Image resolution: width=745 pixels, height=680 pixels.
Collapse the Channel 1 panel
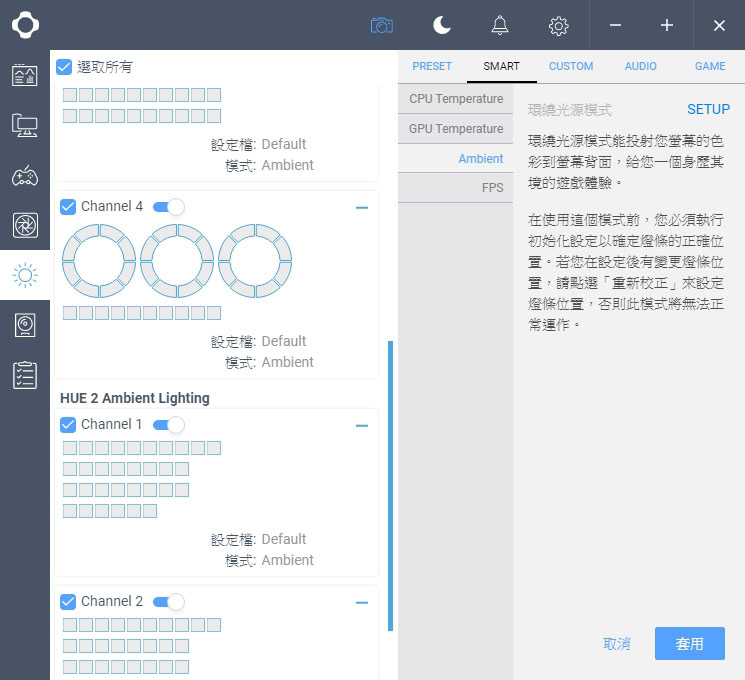click(362, 426)
